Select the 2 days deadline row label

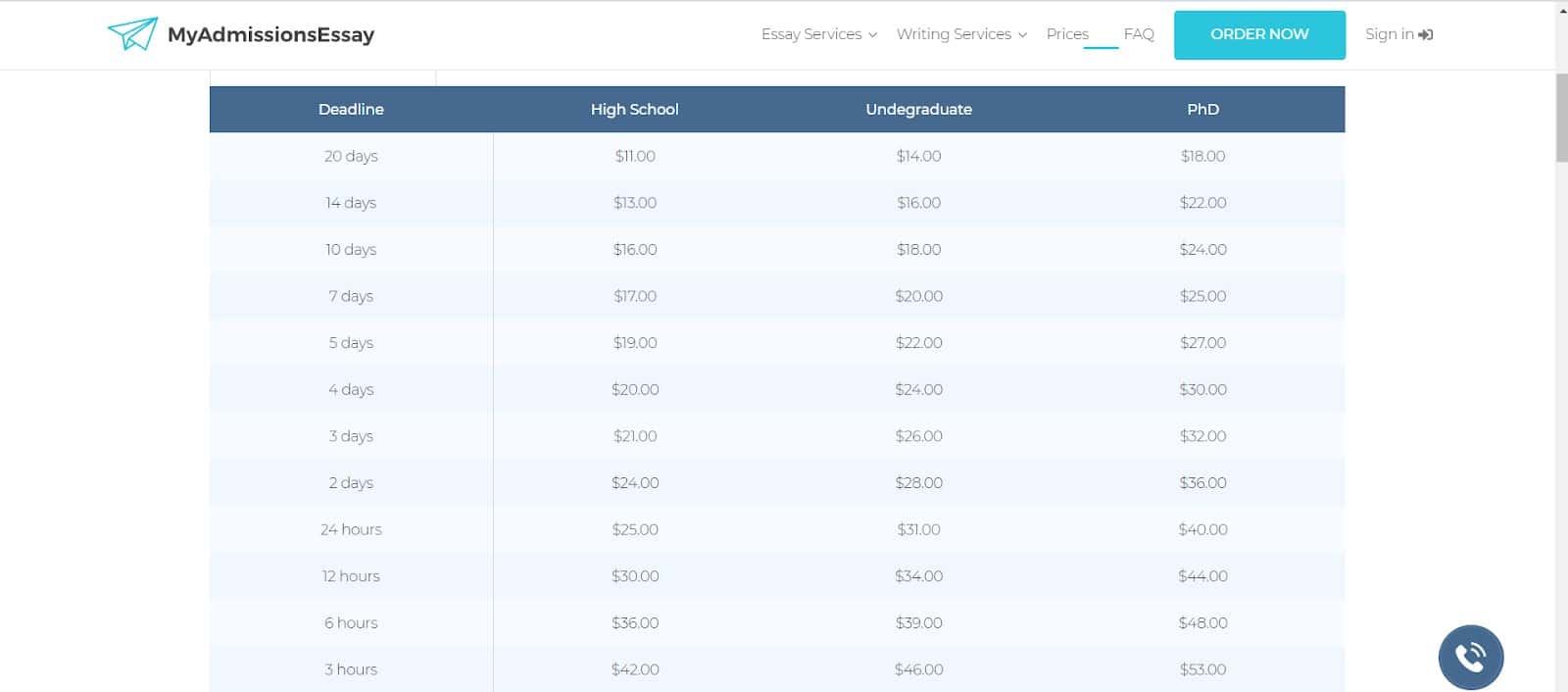351,482
